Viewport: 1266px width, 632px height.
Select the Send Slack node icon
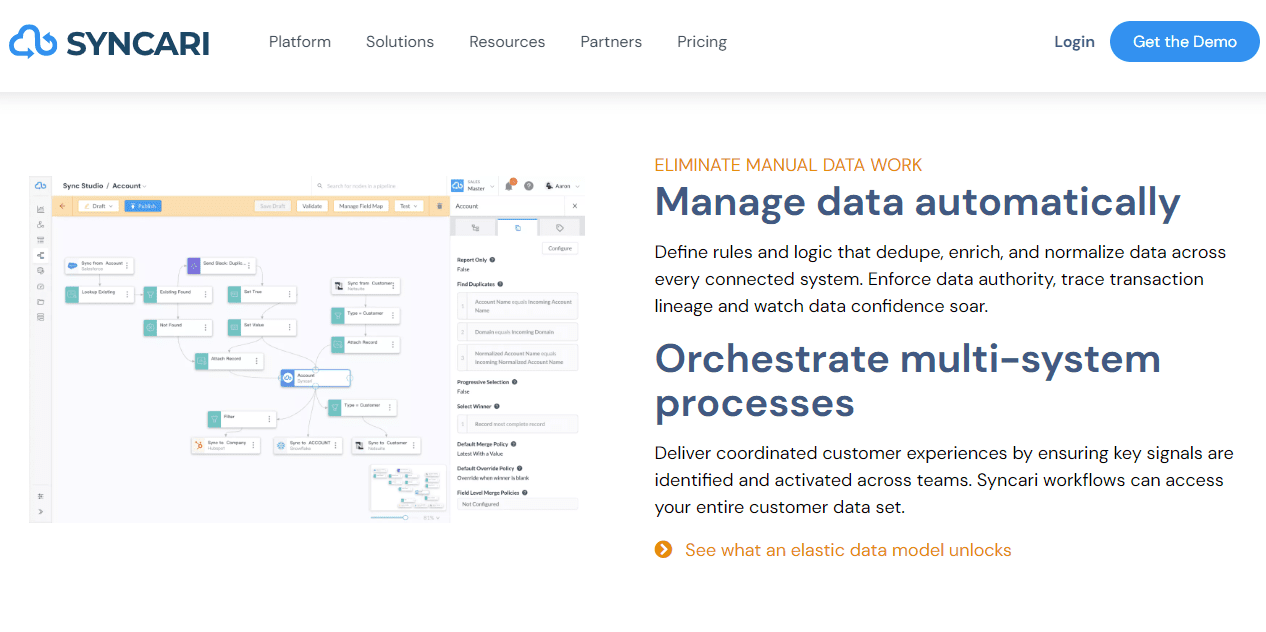coord(194,266)
